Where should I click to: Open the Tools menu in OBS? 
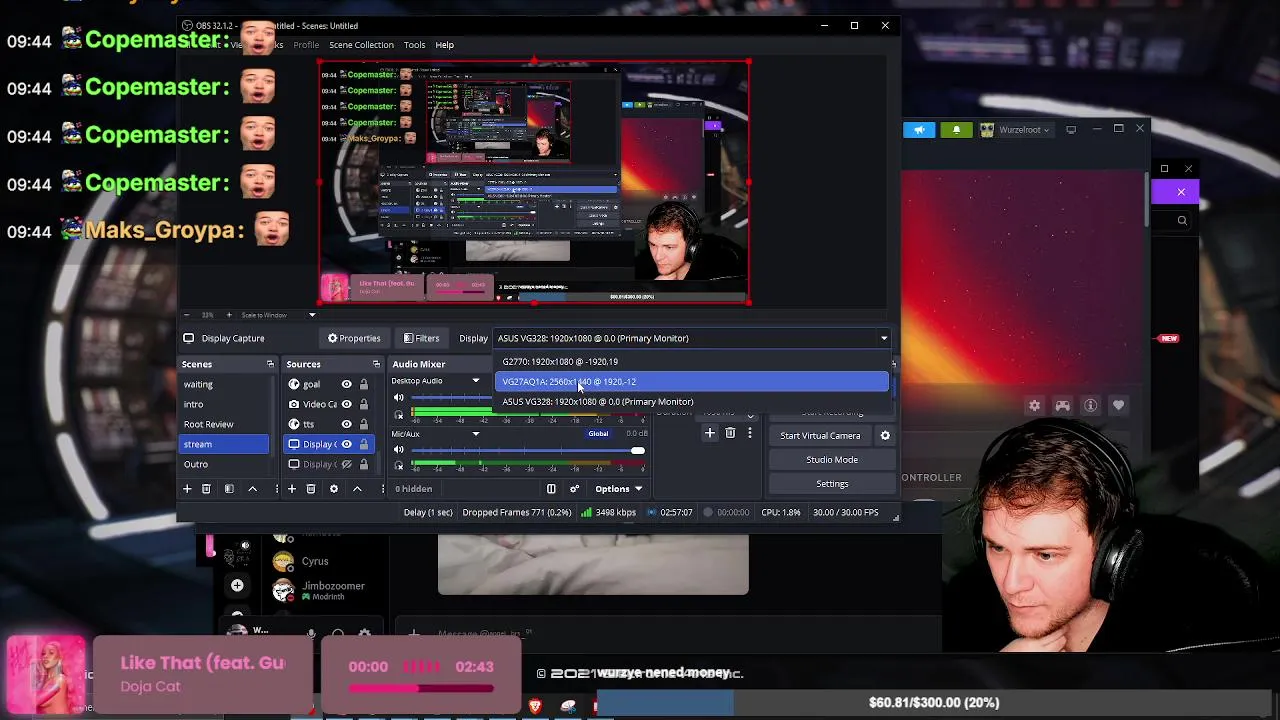pos(414,45)
